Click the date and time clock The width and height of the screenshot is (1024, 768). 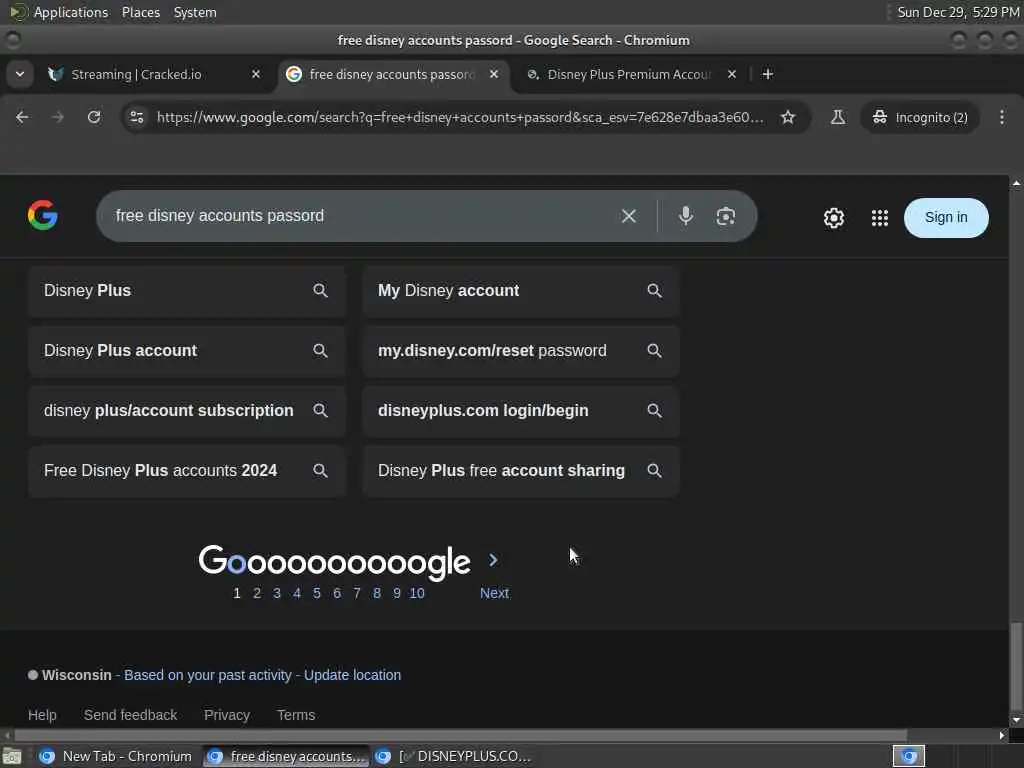(x=957, y=12)
